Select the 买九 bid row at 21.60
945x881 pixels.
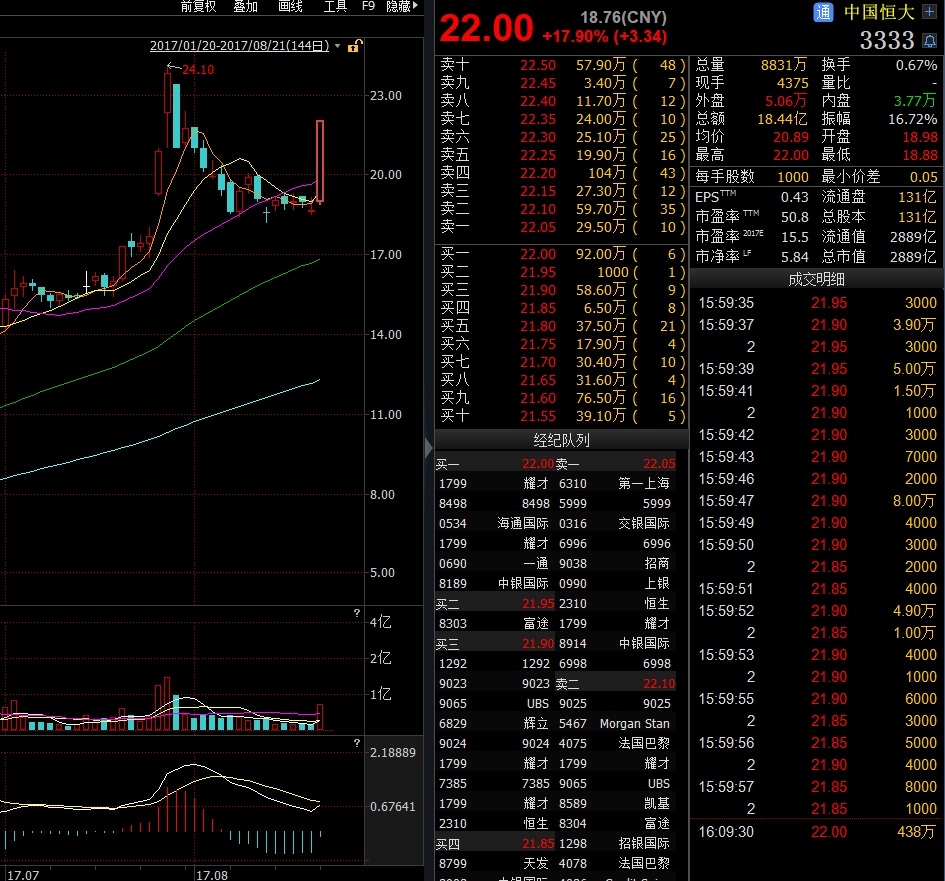click(x=562, y=398)
